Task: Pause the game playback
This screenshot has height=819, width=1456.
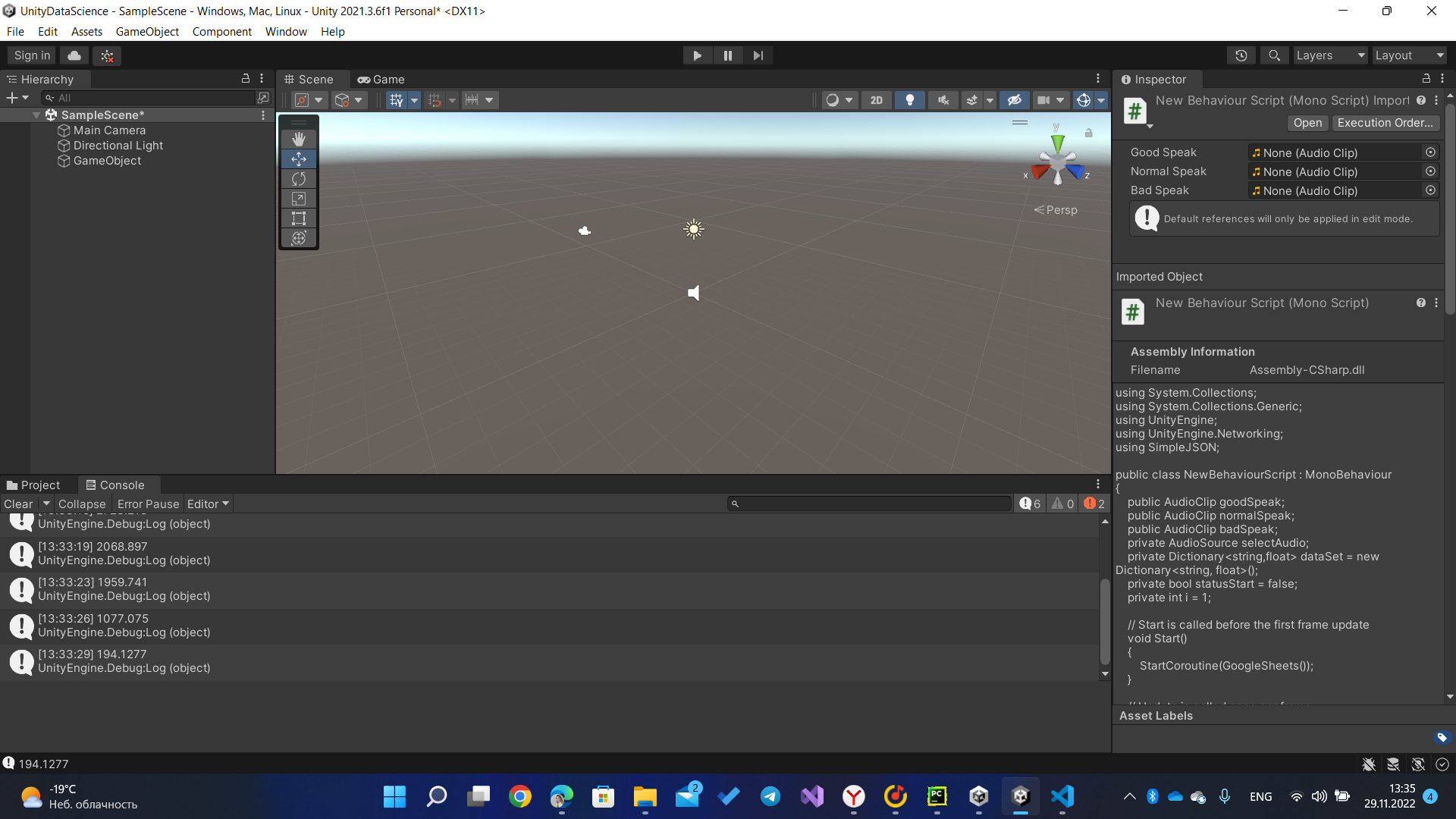Action: point(727,55)
